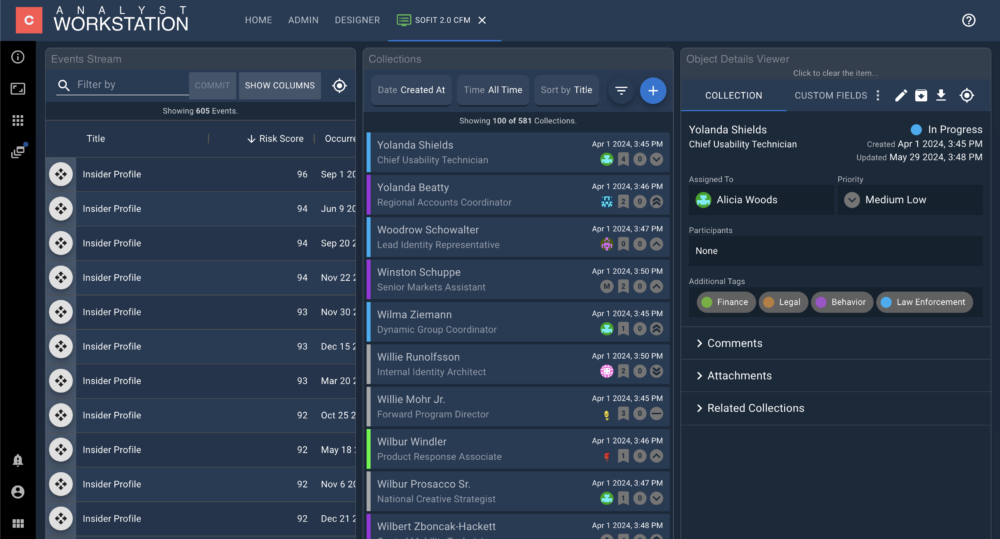Click the Events Stream target locate icon

point(339,85)
